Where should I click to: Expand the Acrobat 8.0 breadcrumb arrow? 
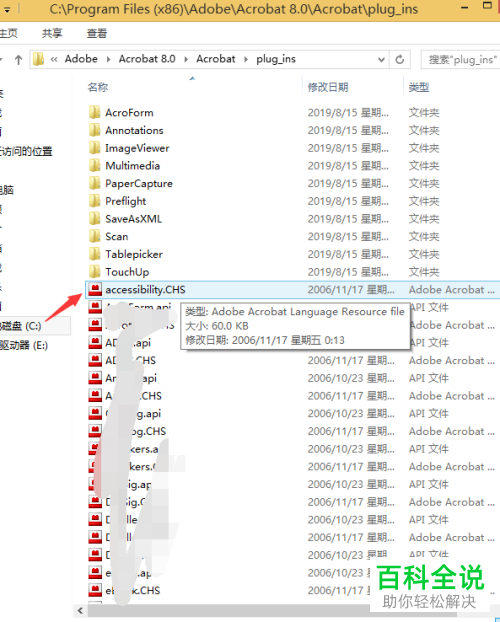click(x=186, y=60)
